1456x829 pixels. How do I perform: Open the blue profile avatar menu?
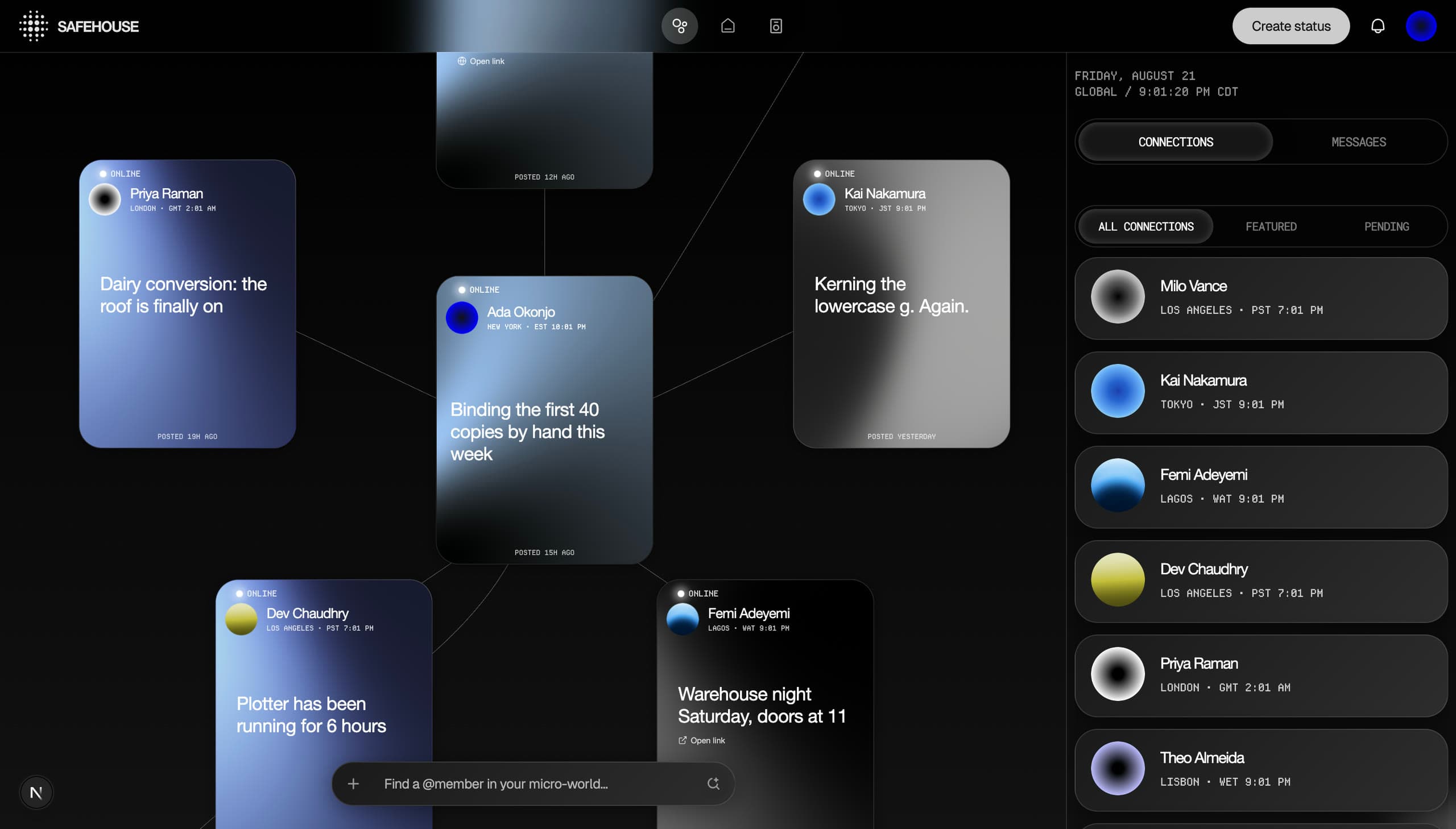(1421, 26)
